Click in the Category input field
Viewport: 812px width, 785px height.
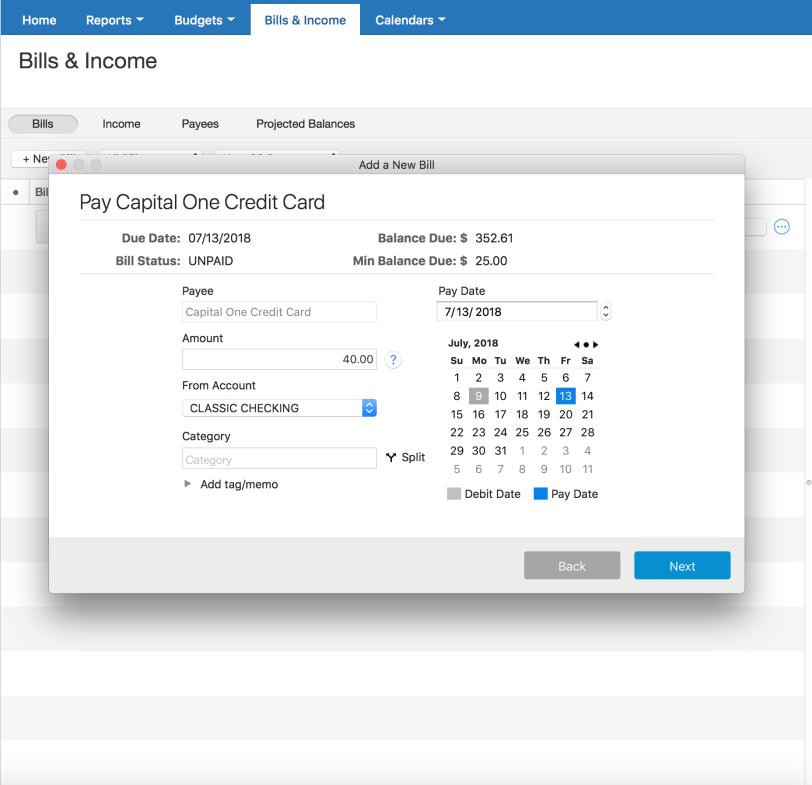click(x=279, y=459)
